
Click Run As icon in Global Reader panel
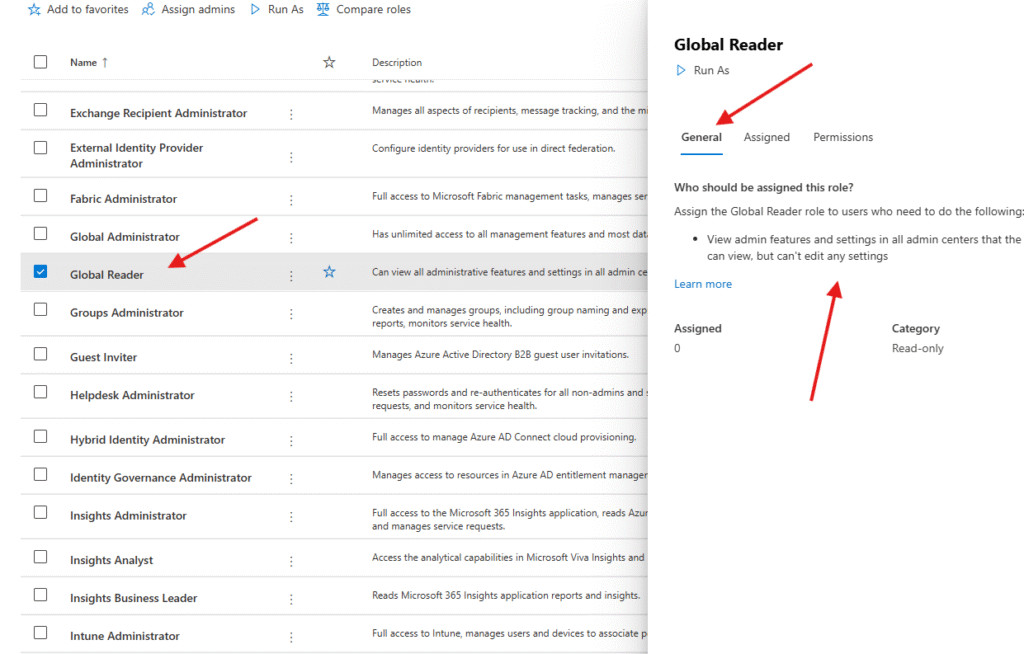tap(681, 71)
